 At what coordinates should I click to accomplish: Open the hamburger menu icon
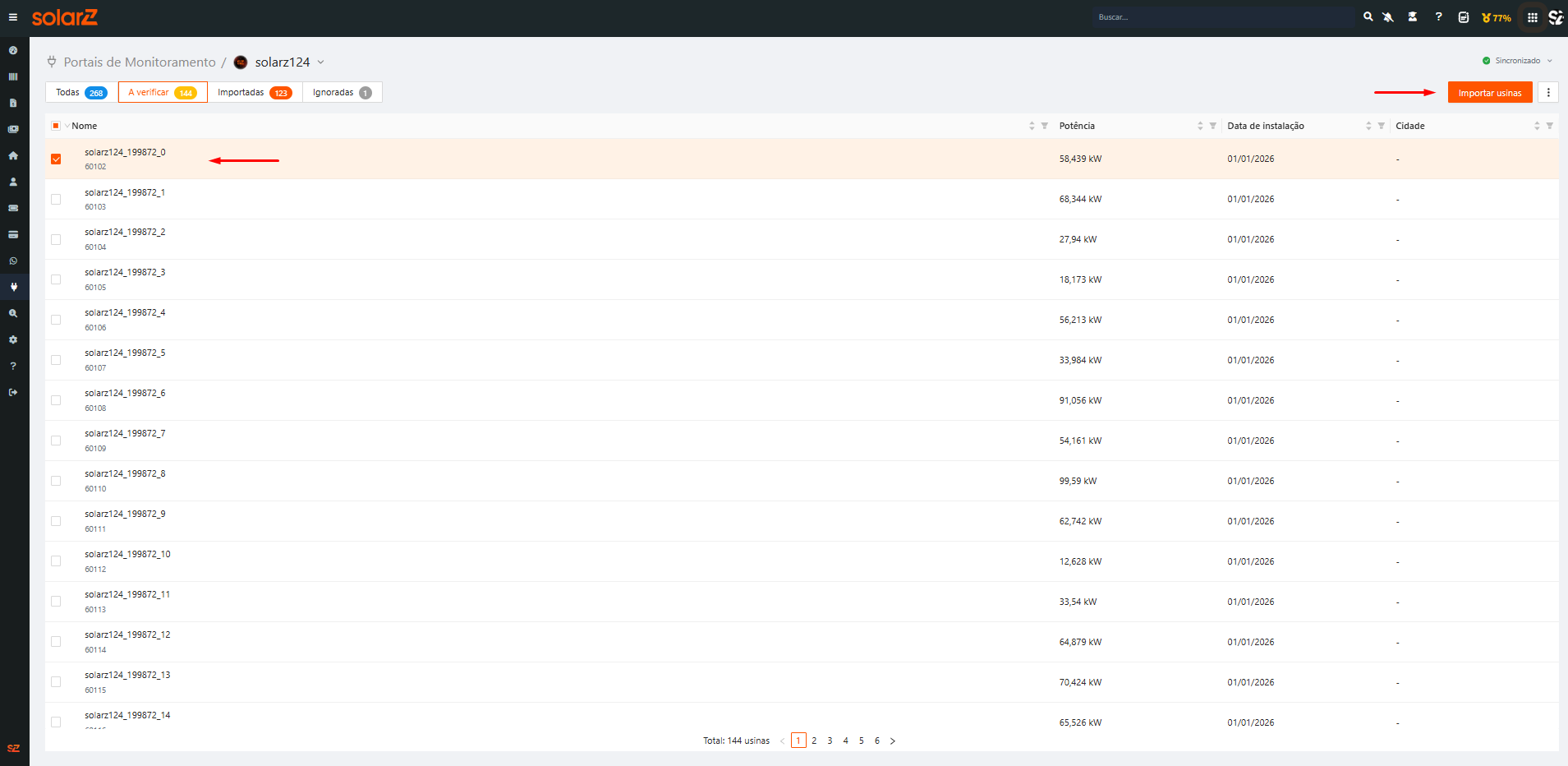[13, 17]
